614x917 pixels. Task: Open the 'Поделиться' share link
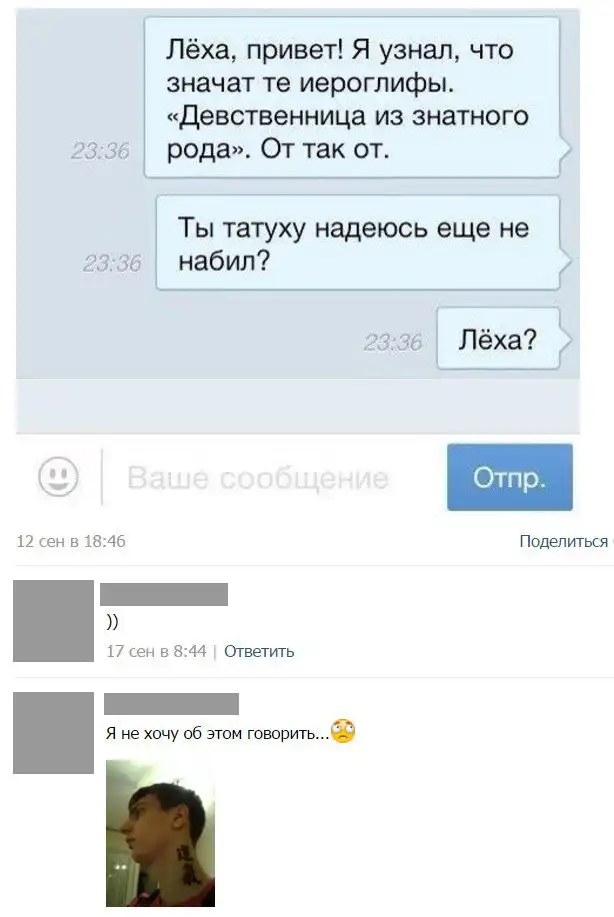pyautogui.click(x=564, y=541)
